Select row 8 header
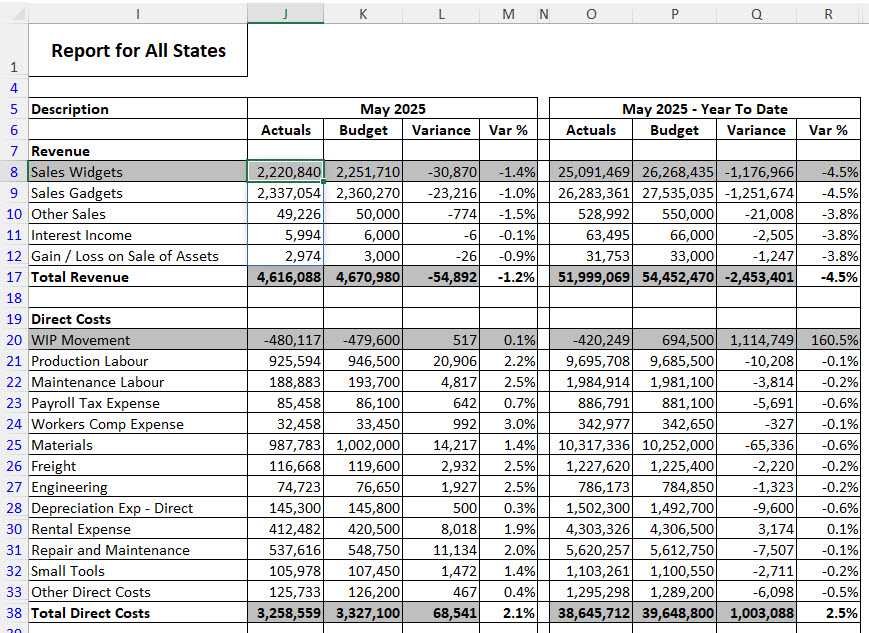 click(x=14, y=172)
